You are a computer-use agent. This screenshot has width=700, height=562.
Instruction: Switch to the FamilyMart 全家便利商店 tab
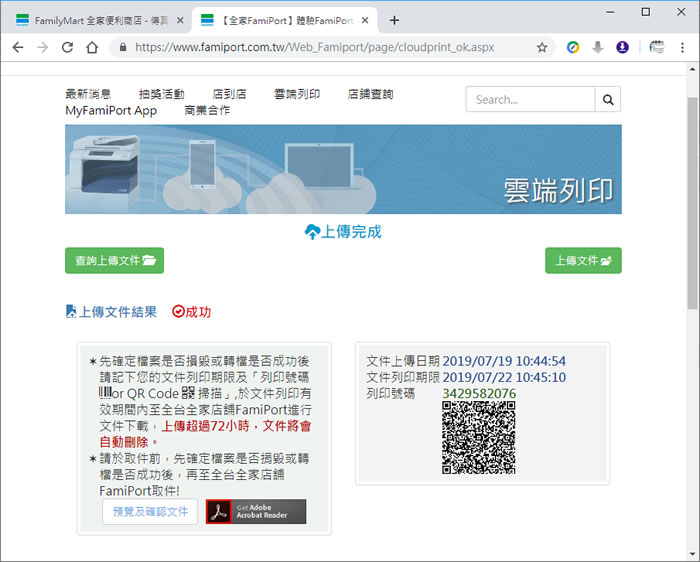(99, 21)
